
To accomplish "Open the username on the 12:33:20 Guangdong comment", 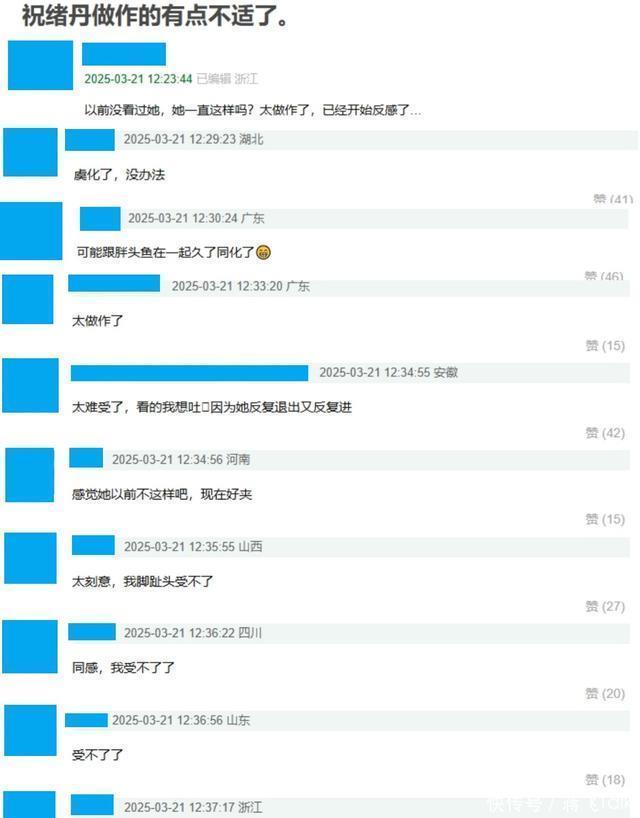I will [x=114, y=283].
